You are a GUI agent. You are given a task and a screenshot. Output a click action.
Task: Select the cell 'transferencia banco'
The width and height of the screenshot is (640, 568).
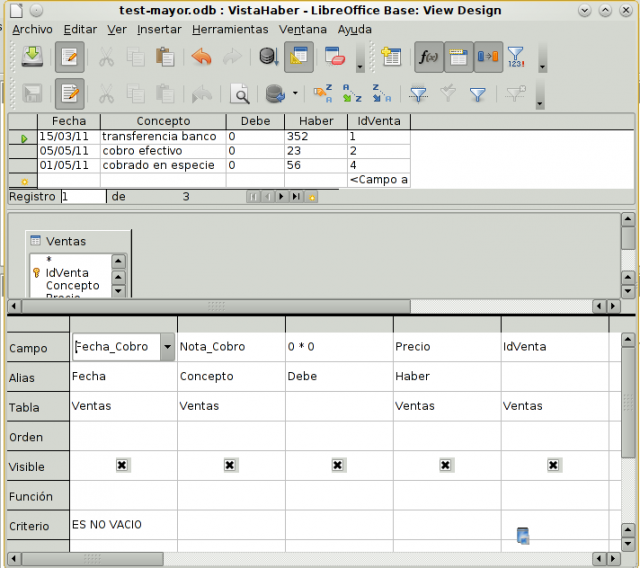click(163, 137)
